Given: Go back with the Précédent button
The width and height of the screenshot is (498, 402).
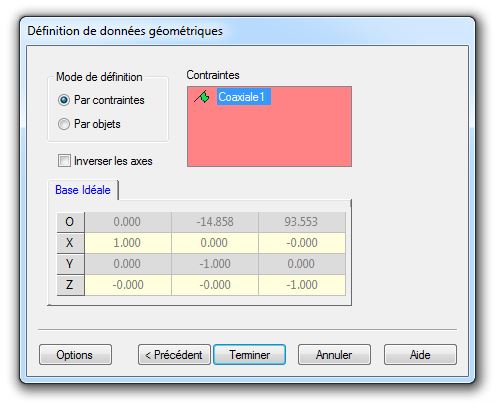Looking at the screenshot, I should pyautogui.click(x=174, y=354).
